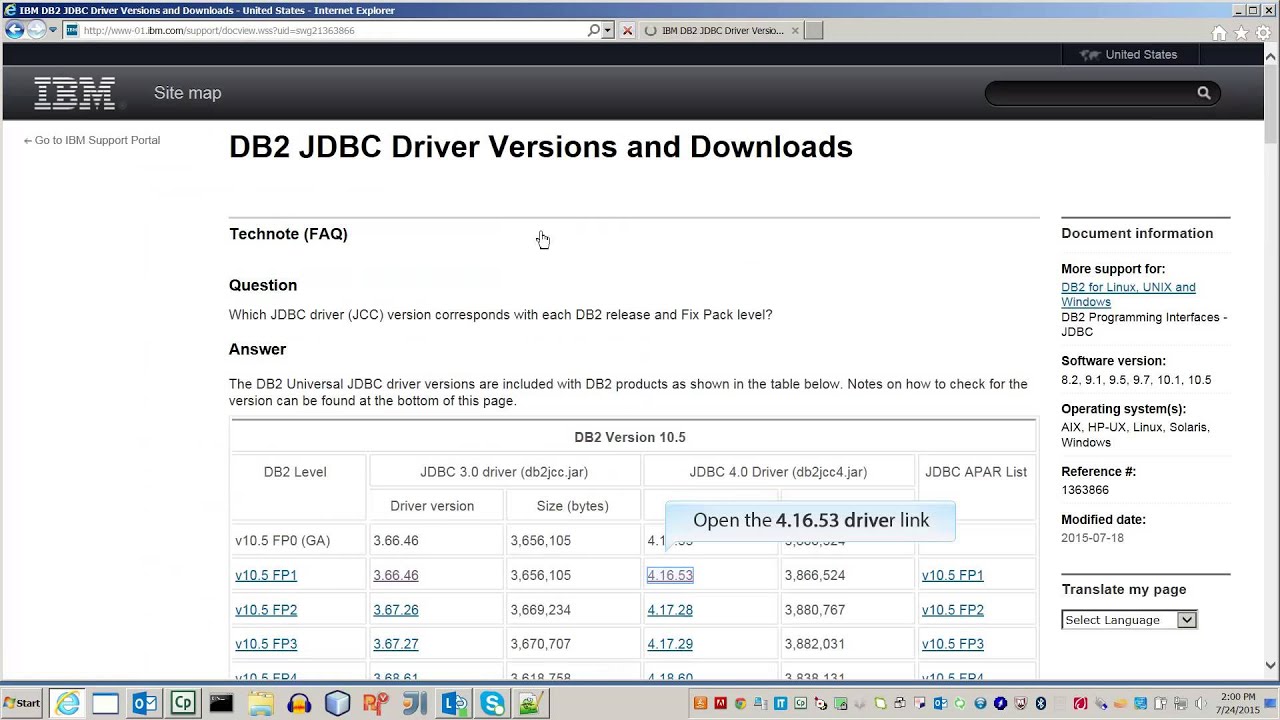Open Internet Explorer home icon
This screenshot has width=1280, height=720.
(x=1219, y=33)
